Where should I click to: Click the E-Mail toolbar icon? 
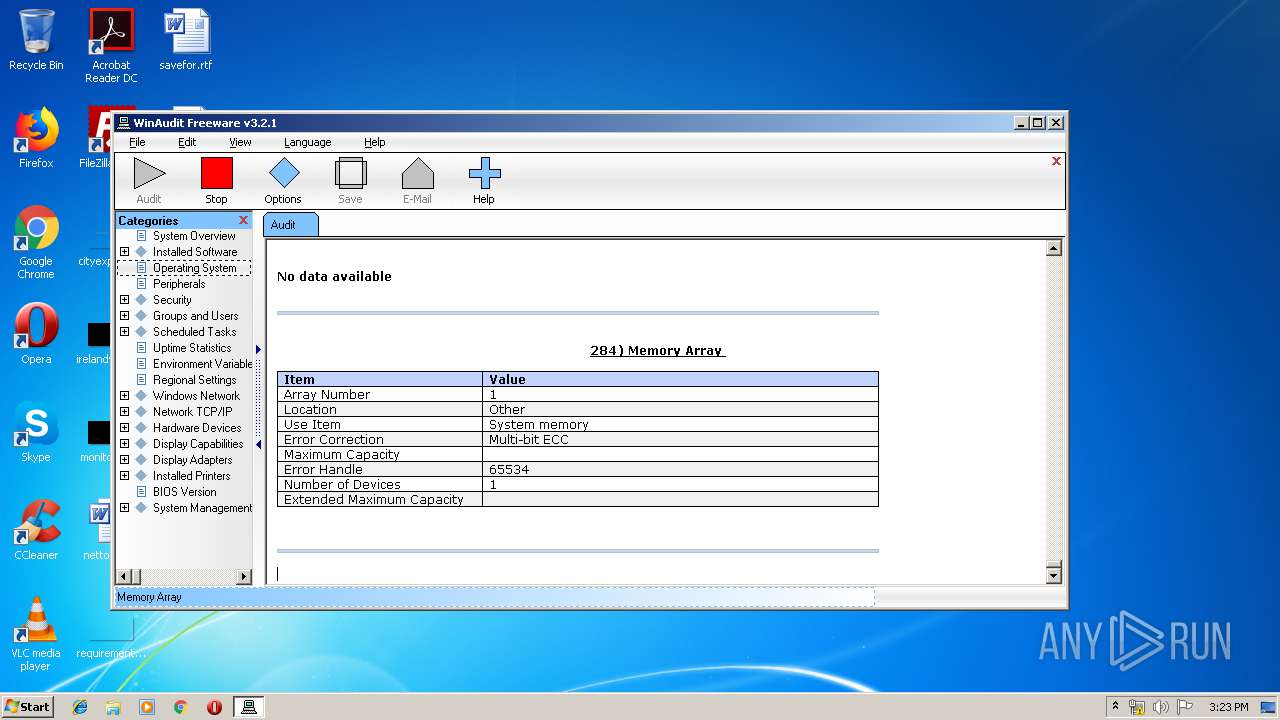(417, 174)
